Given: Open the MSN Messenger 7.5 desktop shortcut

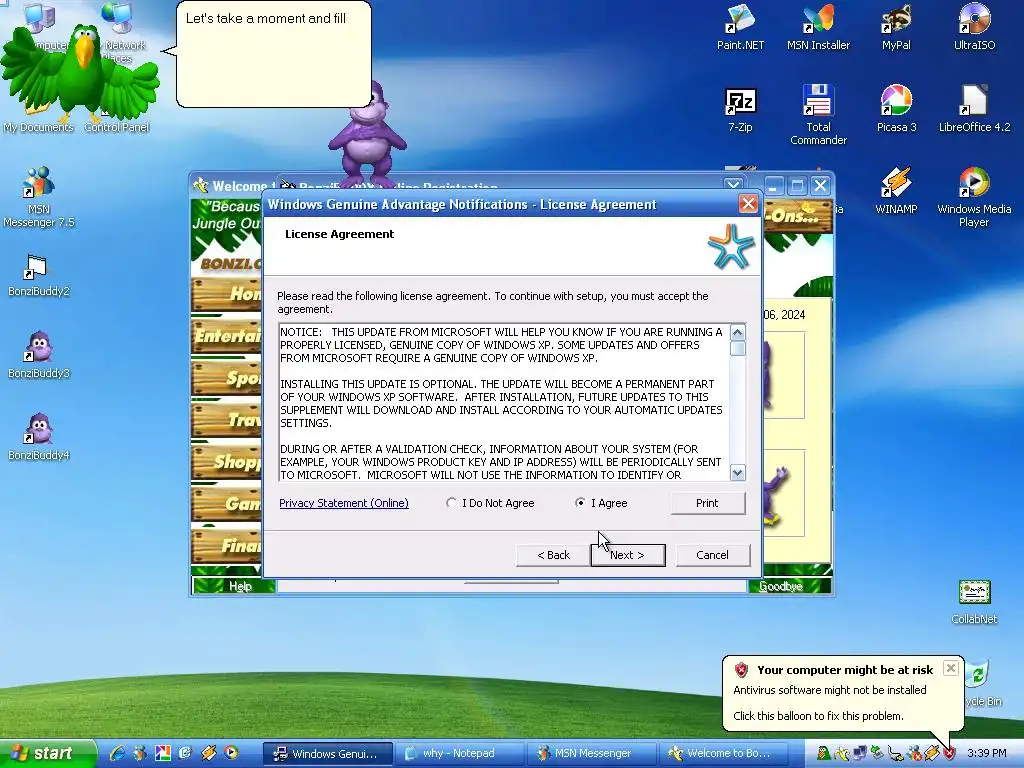Looking at the screenshot, I should [39, 196].
